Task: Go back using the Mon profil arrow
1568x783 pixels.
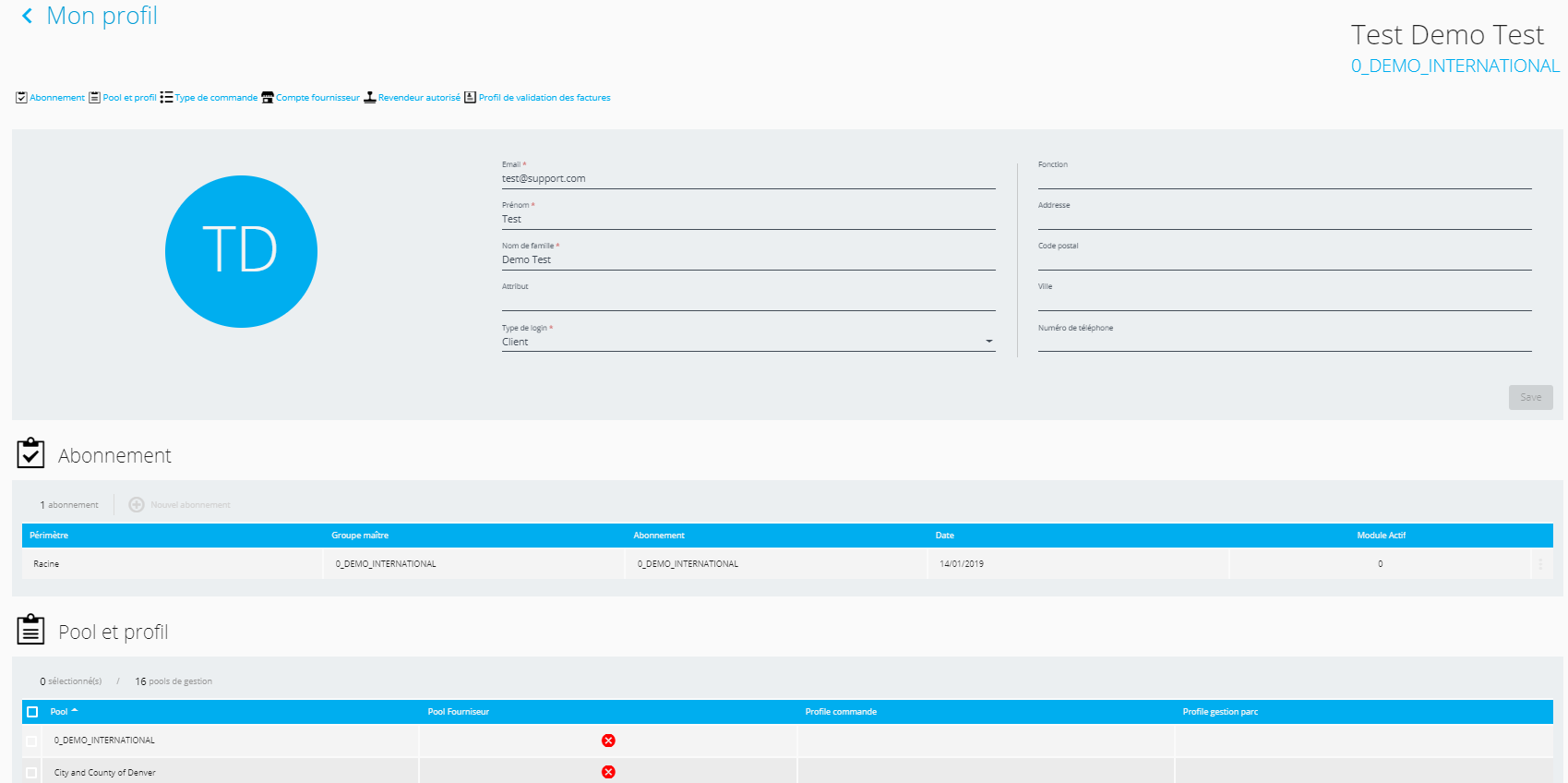Action: pyautogui.click(x=28, y=16)
